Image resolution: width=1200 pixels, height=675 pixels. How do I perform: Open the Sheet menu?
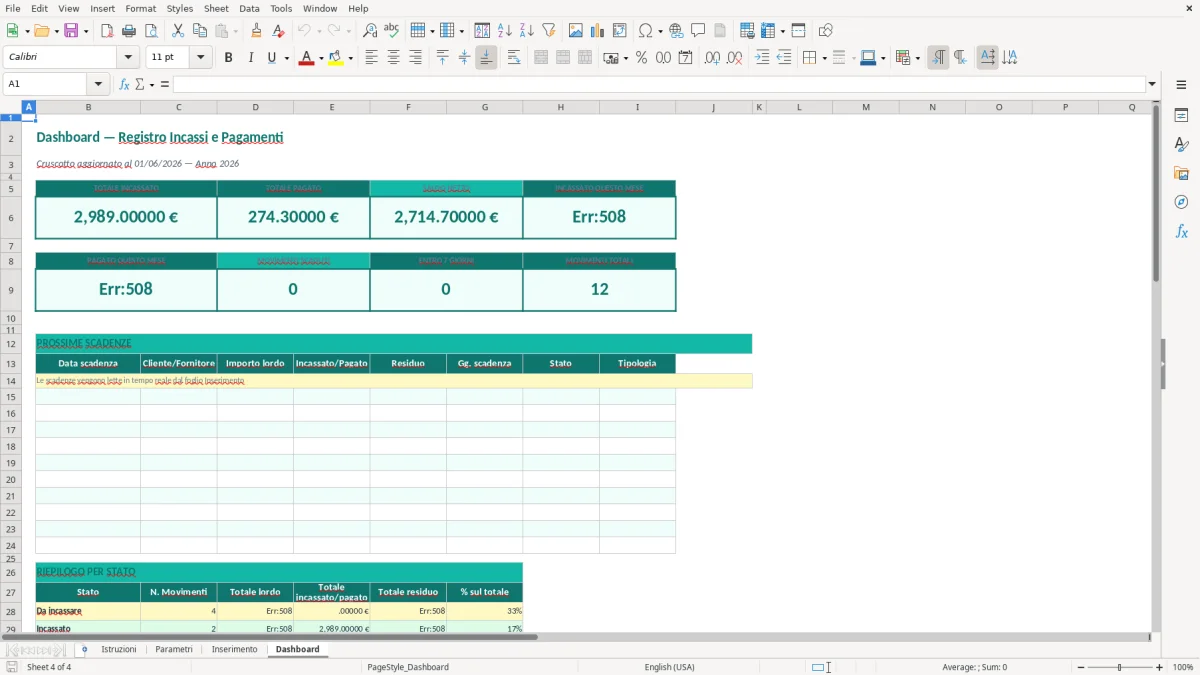pos(216,8)
